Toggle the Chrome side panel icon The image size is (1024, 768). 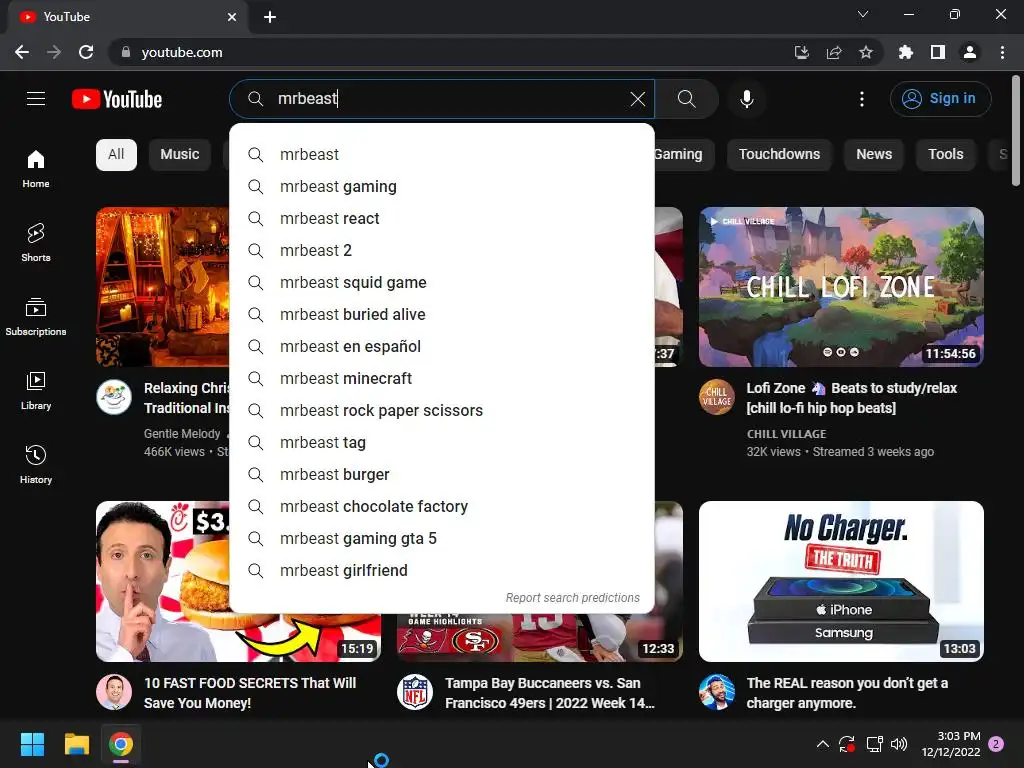[937, 52]
